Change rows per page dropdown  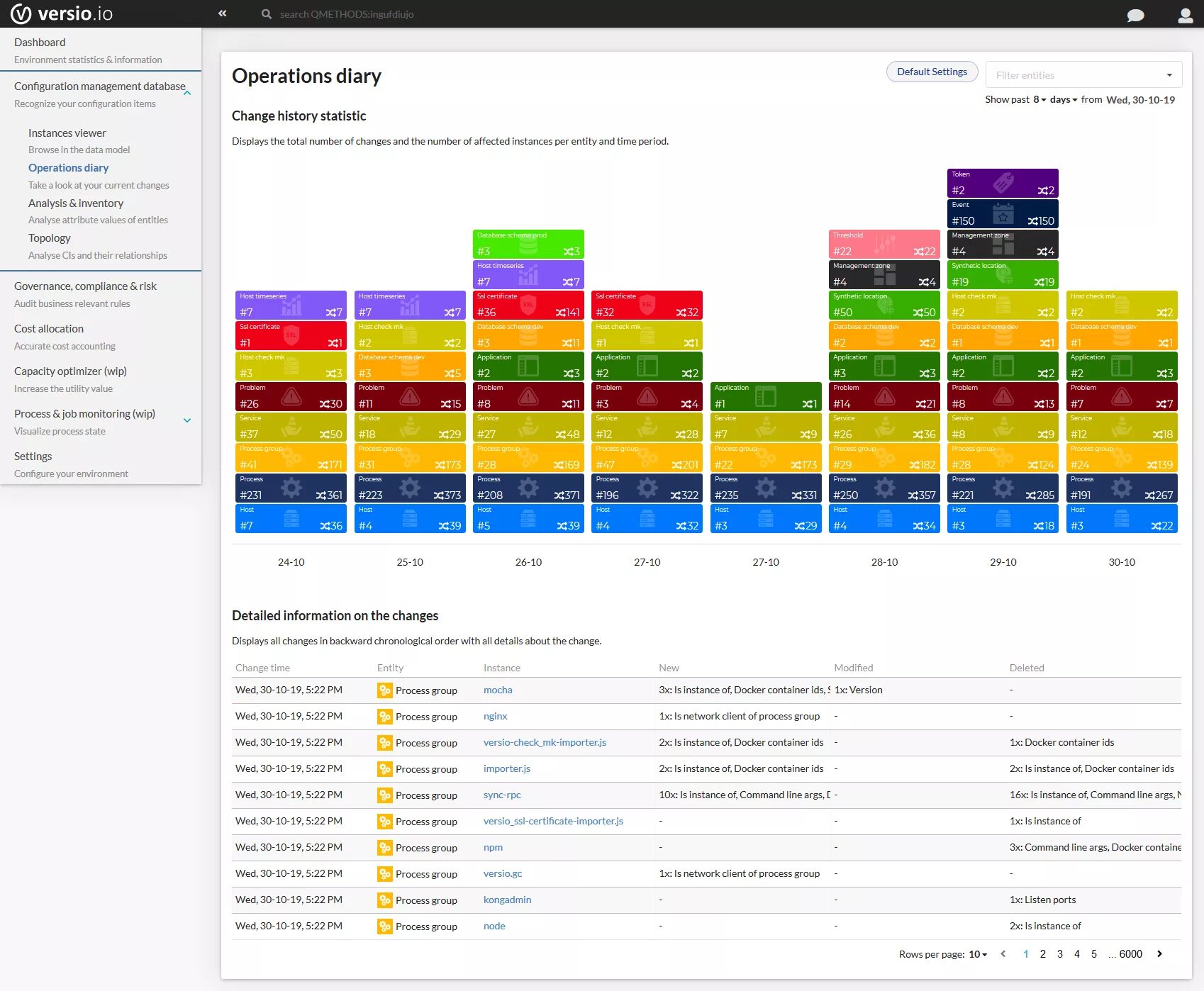point(978,954)
